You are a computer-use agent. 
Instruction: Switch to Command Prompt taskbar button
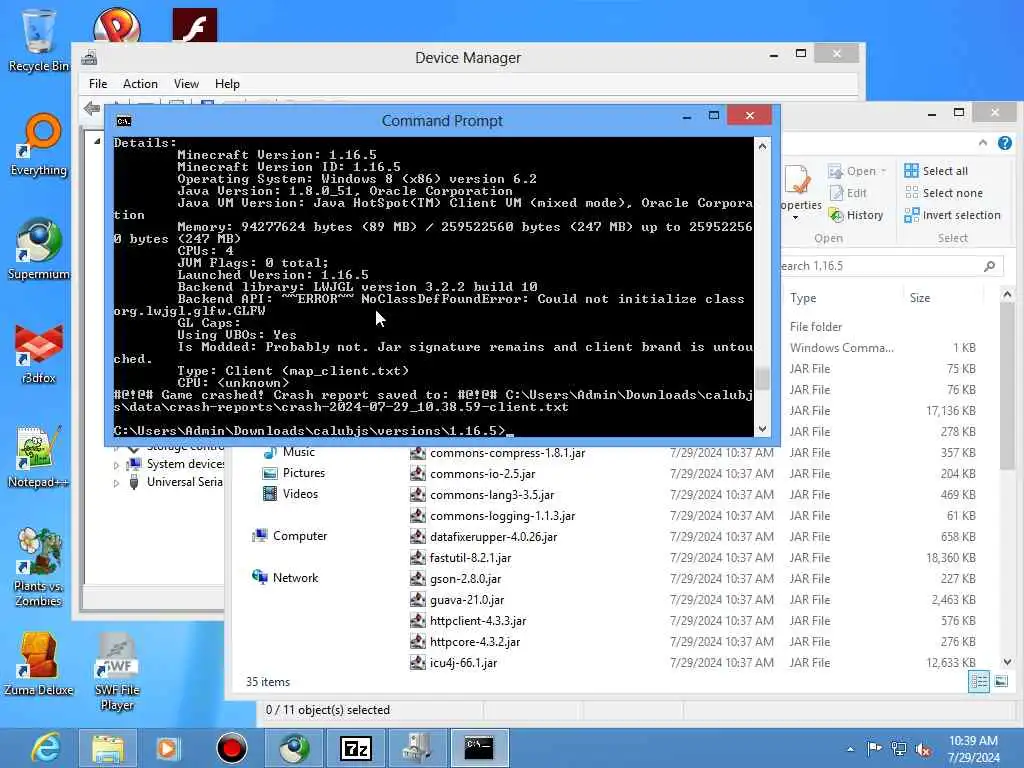pos(479,748)
